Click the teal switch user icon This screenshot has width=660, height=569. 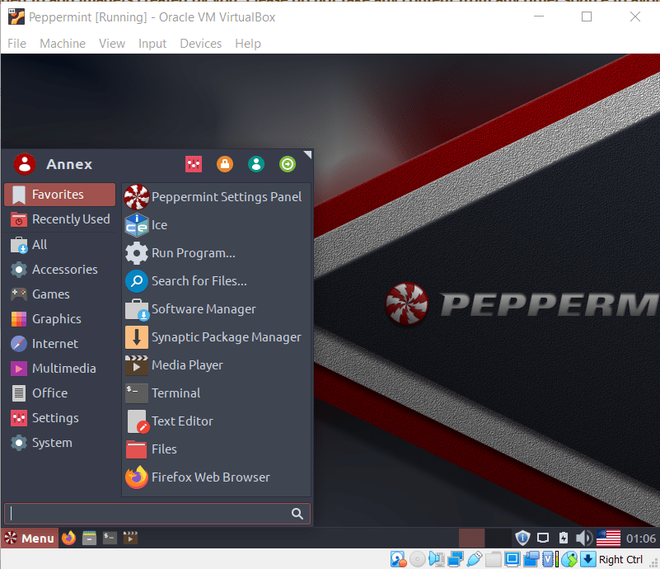(256, 164)
